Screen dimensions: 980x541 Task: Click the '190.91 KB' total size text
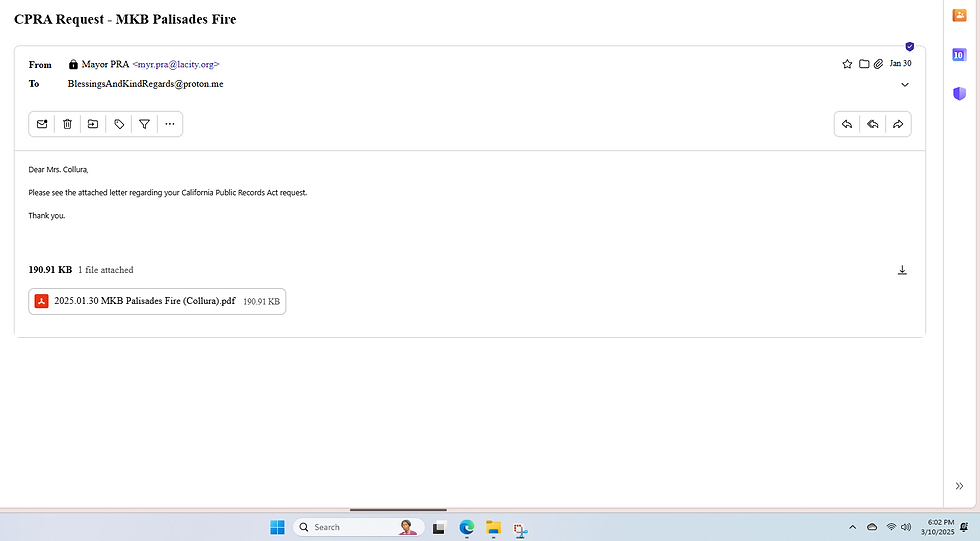coord(50,270)
